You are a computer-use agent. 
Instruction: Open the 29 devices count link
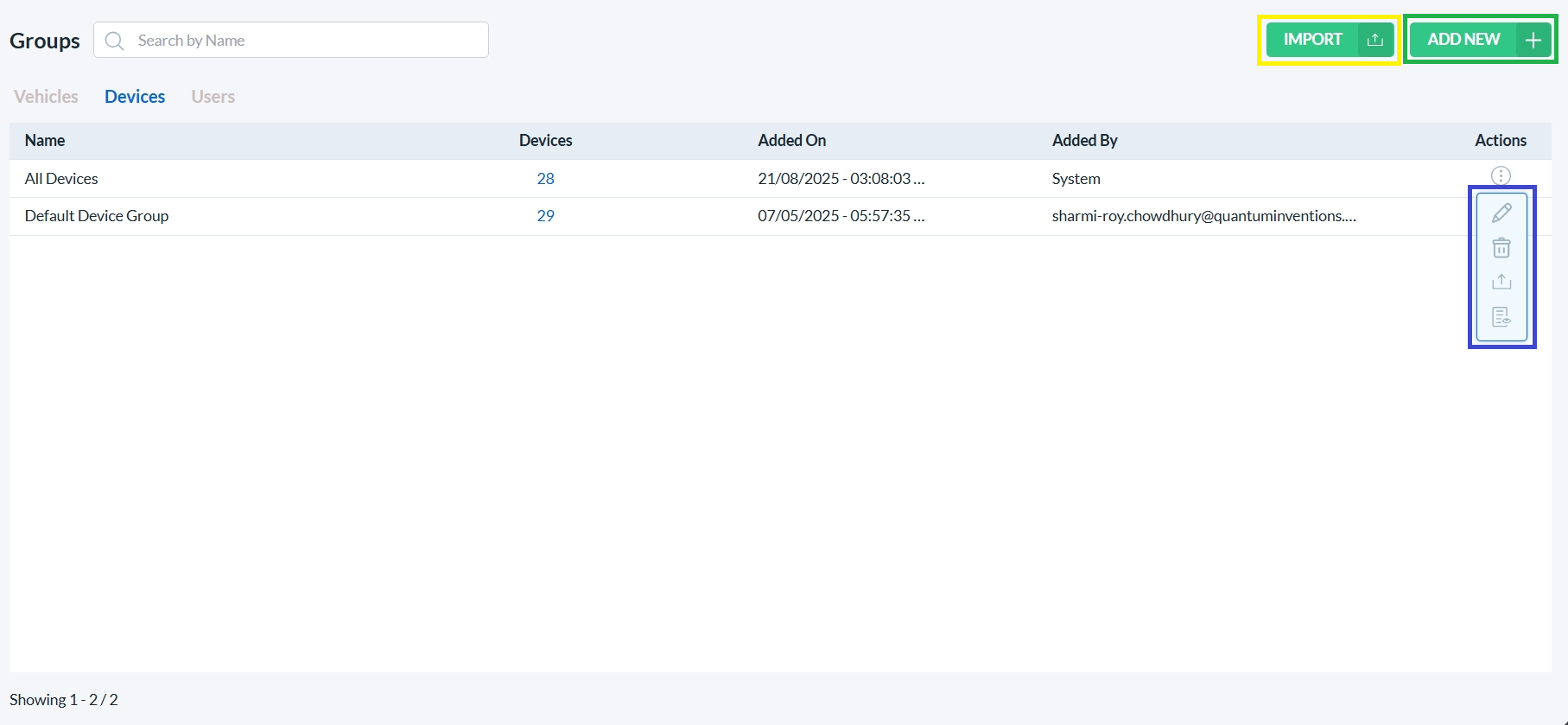coord(545,216)
